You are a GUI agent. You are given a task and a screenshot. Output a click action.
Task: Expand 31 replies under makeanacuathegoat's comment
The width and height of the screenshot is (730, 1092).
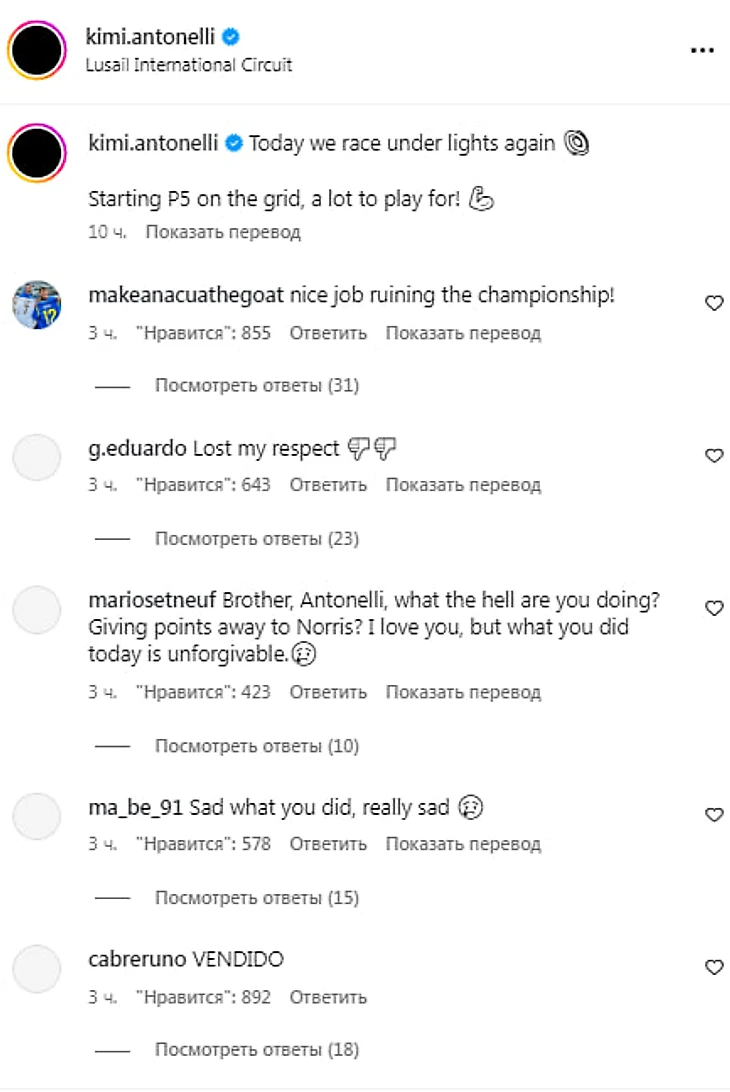point(257,385)
